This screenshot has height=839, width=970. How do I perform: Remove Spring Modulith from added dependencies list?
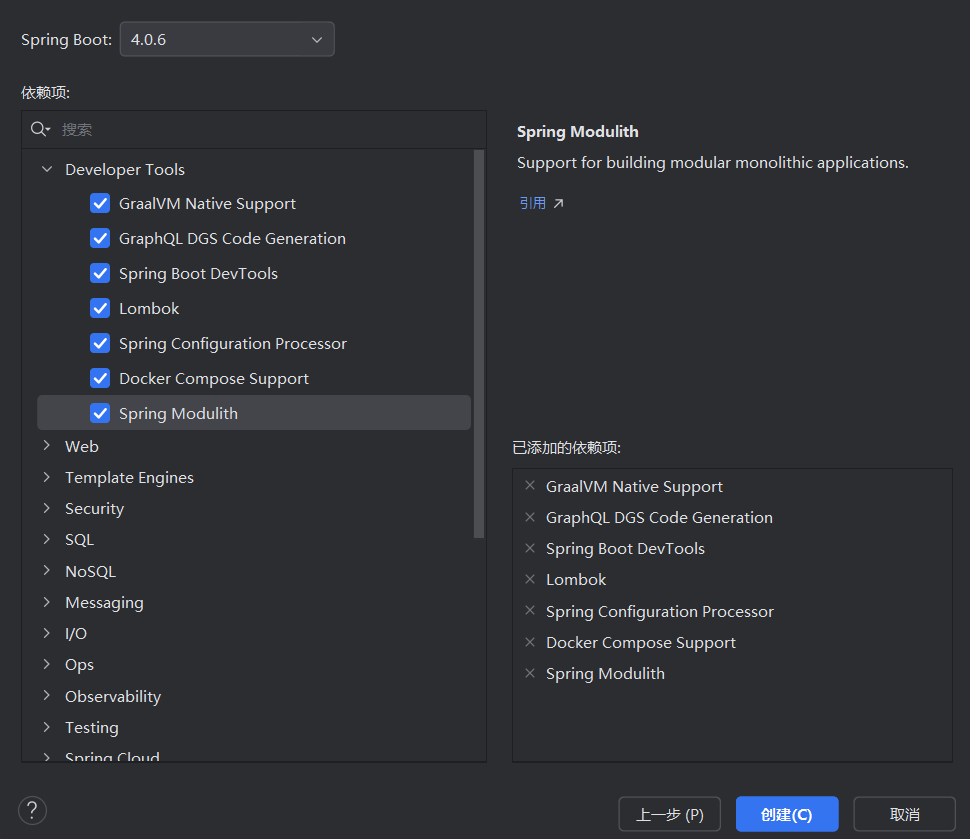pos(530,673)
